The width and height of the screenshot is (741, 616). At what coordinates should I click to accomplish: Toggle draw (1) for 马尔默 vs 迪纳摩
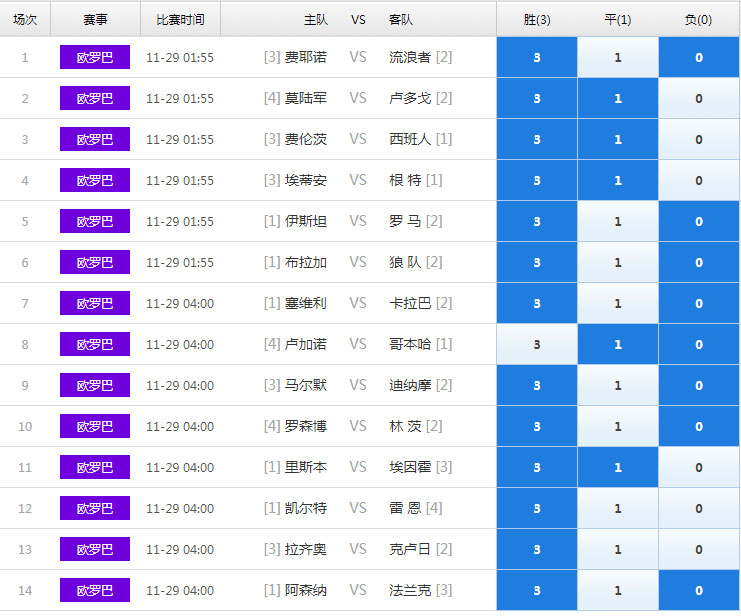[x=618, y=385]
